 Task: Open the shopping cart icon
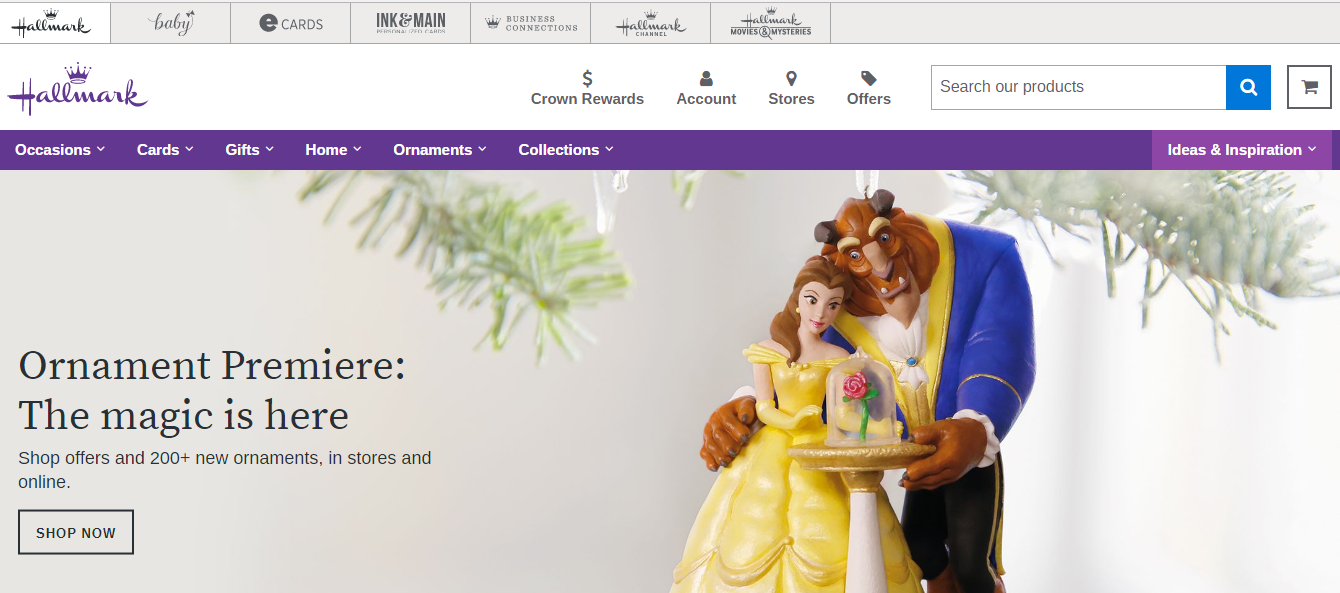tap(1309, 87)
